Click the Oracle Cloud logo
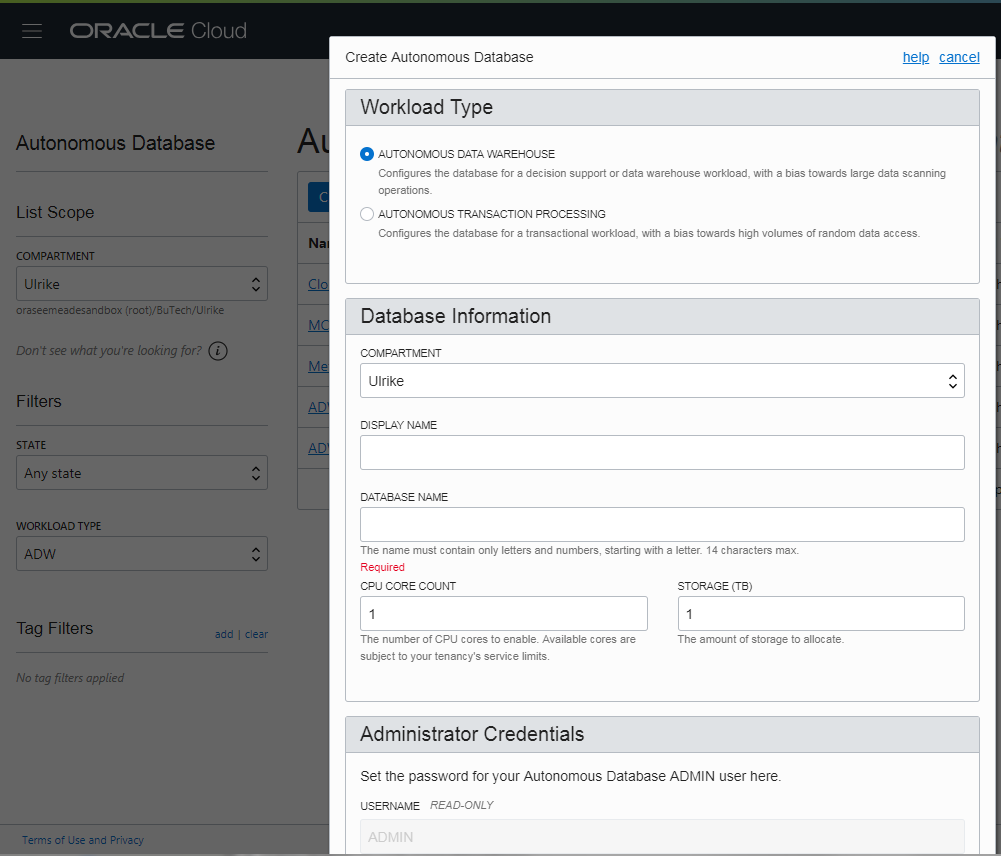The image size is (1001, 856). click(x=158, y=31)
